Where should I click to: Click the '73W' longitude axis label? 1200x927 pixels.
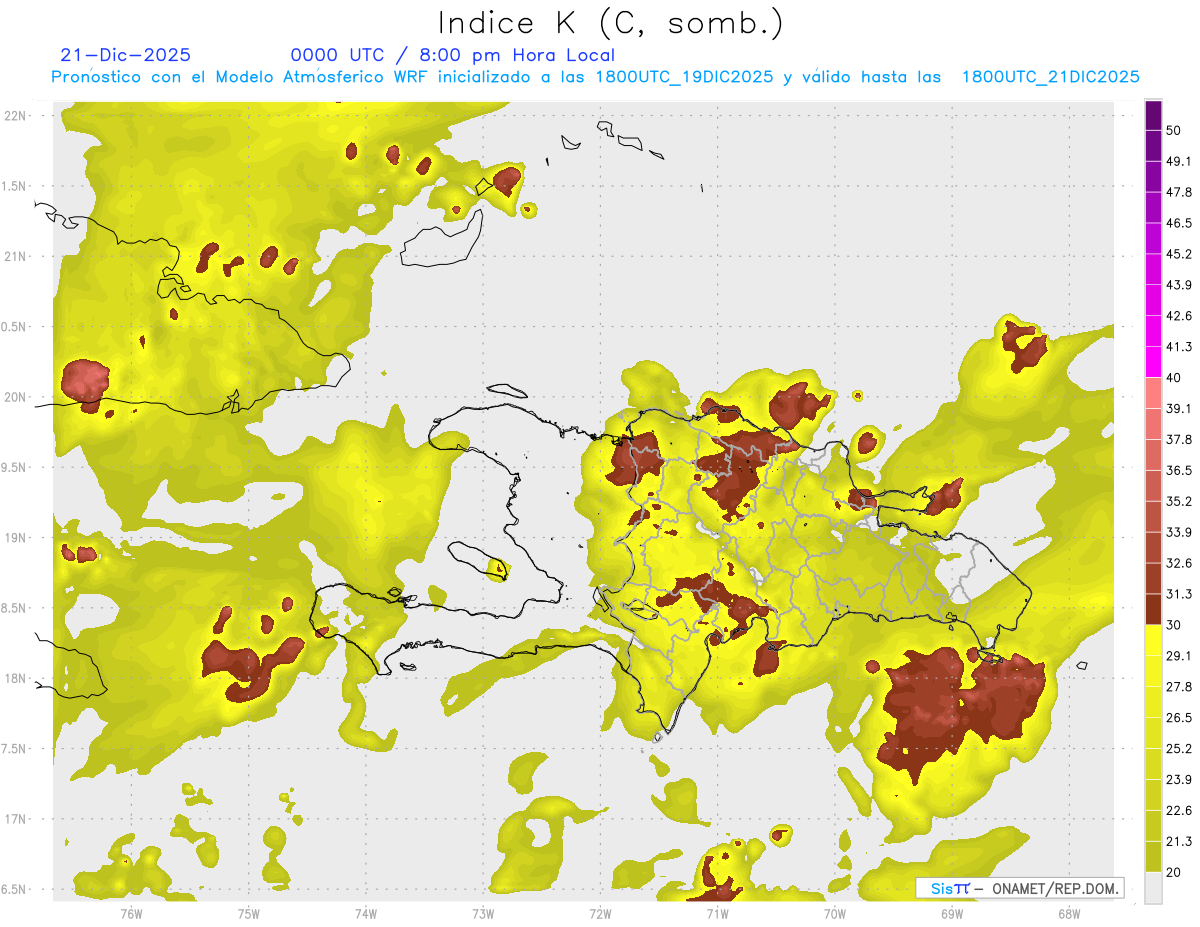coord(483,914)
